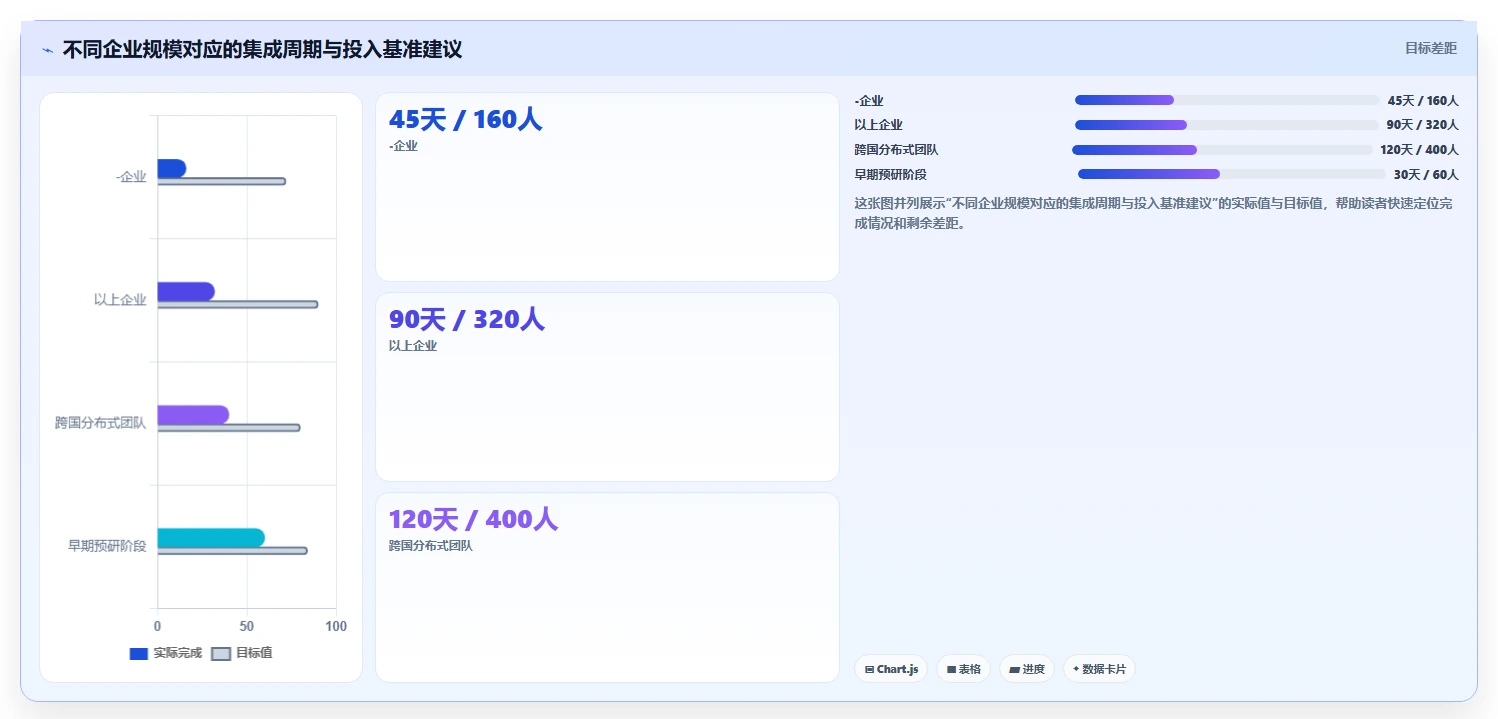This screenshot has height=719, width=1498.
Task: Click the lightning icon beside the title
Action: [x=47, y=50]
